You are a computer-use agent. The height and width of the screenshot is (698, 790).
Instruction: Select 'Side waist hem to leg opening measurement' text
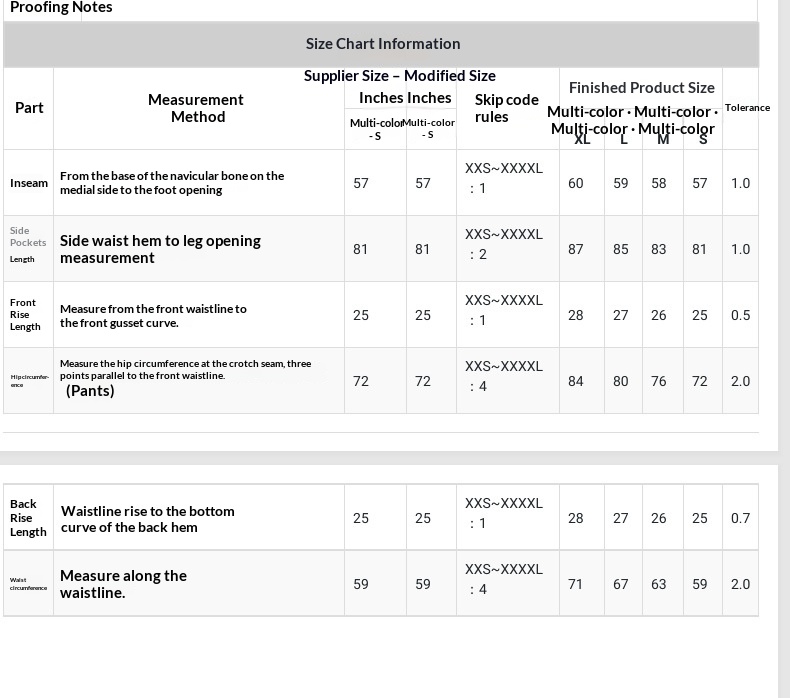[160, 249]
